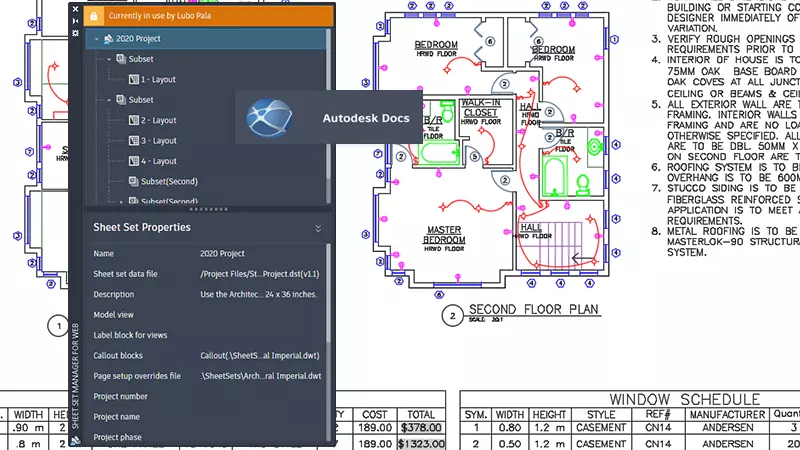Toggle auto-hide on the palette title bar

tap(76, 21)
